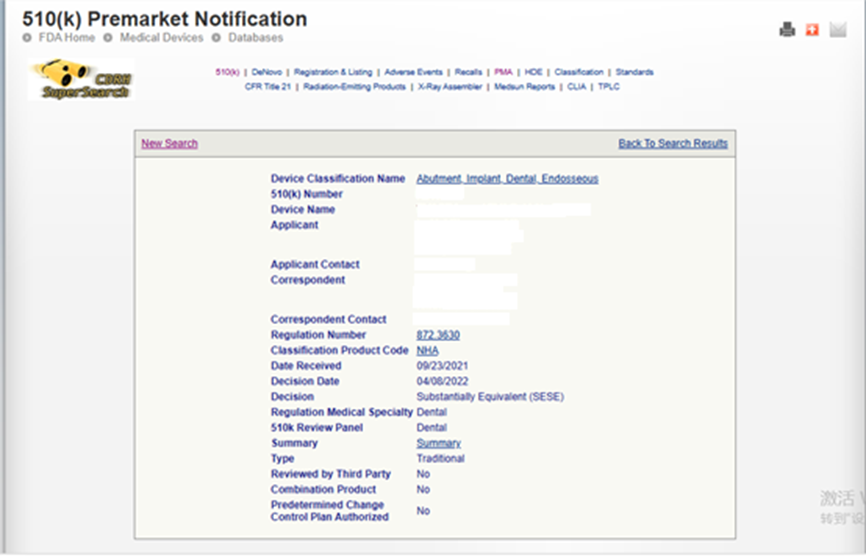Screen dimensions: 866x558
Task: Click the print page icon
Action: point(787,30)
